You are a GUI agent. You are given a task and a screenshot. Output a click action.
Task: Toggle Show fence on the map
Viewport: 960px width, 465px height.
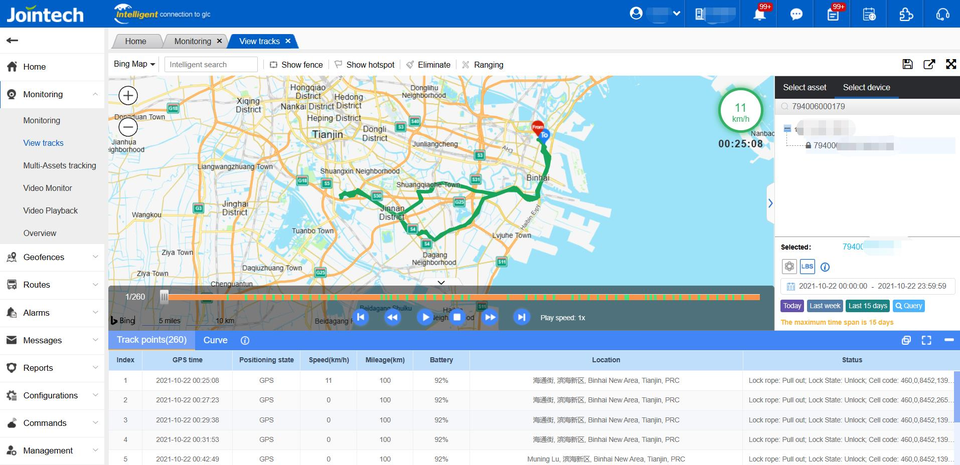[x=296, y=64]
